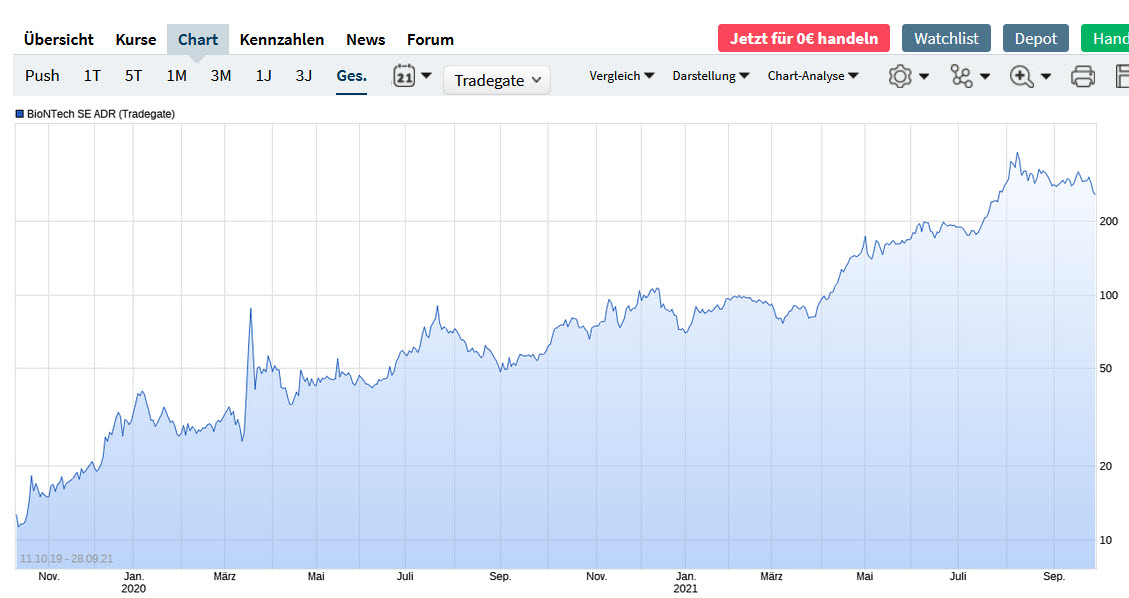1129x598 pixels.
Task: Open the Tradegate exchange dropdown
Action: [x=496, y=80]
